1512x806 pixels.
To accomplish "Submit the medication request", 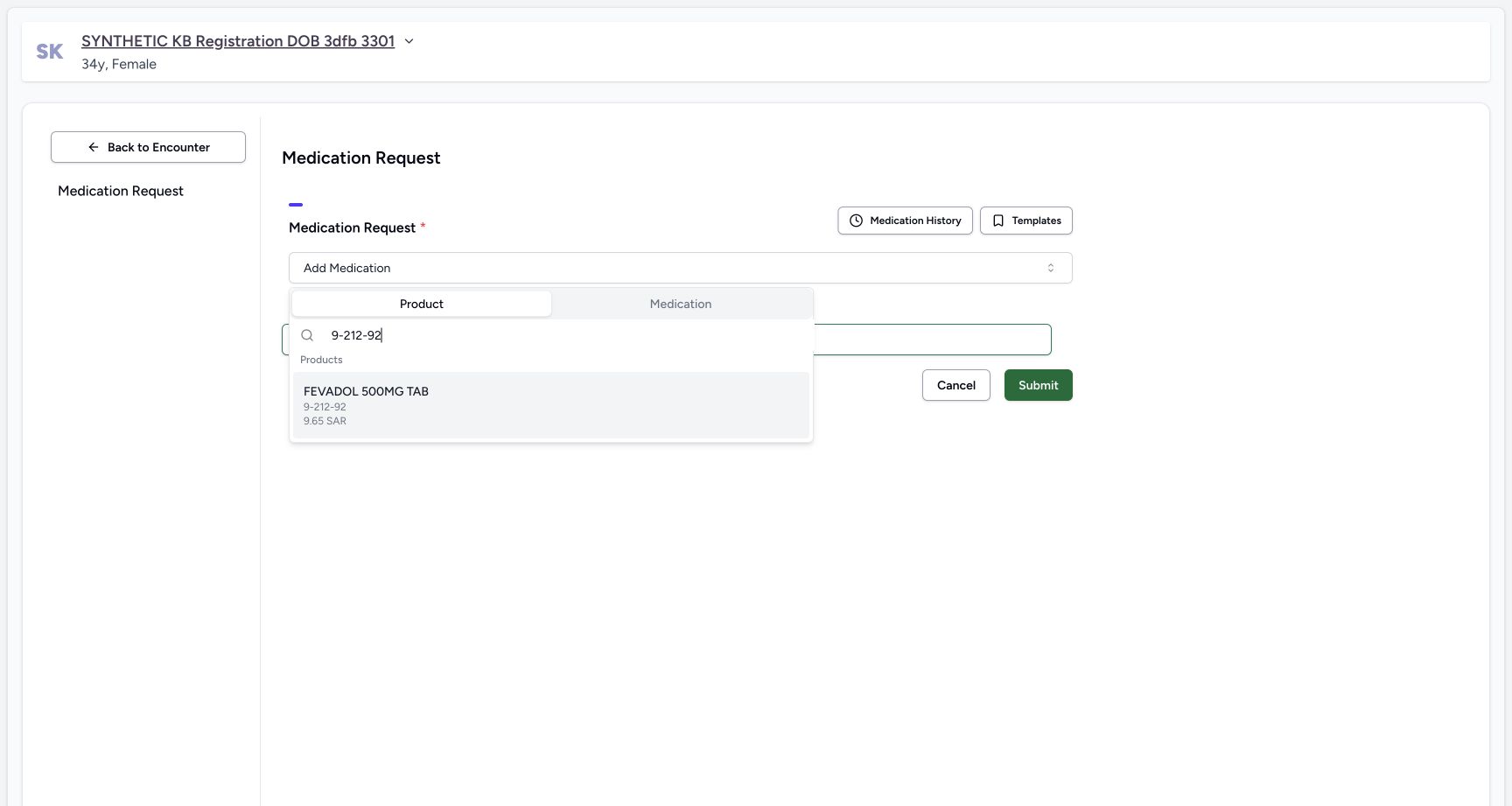I will tap(1038, 385).
